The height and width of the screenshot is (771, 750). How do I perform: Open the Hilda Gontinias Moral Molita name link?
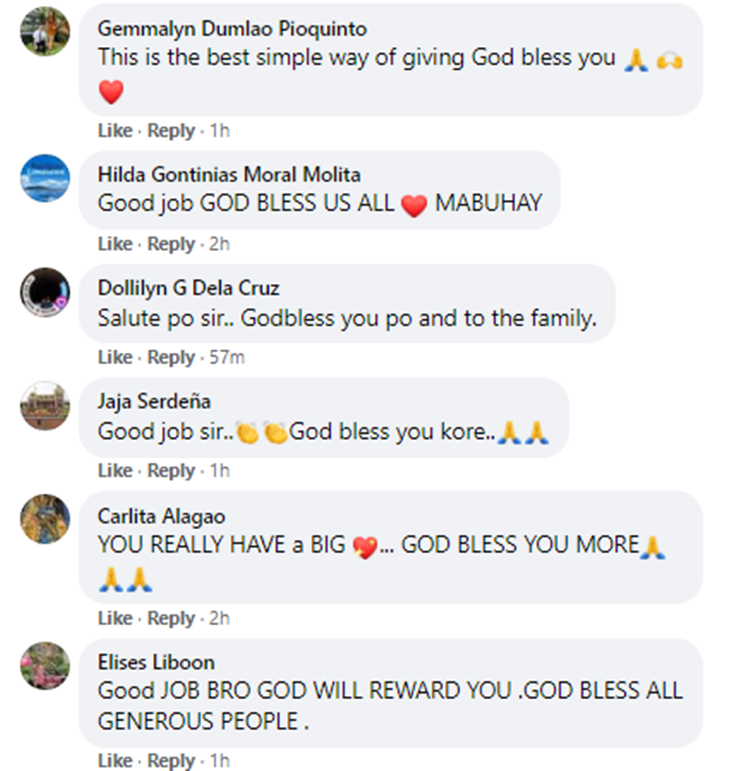(x=229, y=175)
